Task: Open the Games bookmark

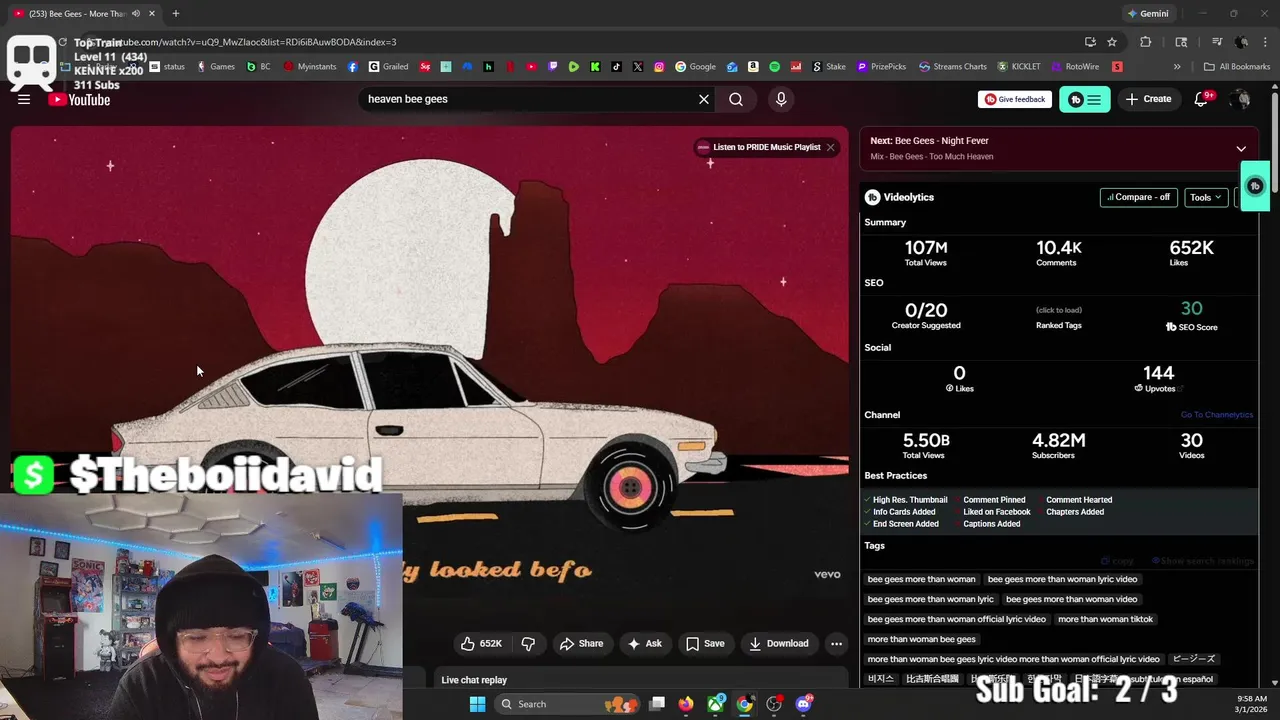Action: click(x=215, y=67)
